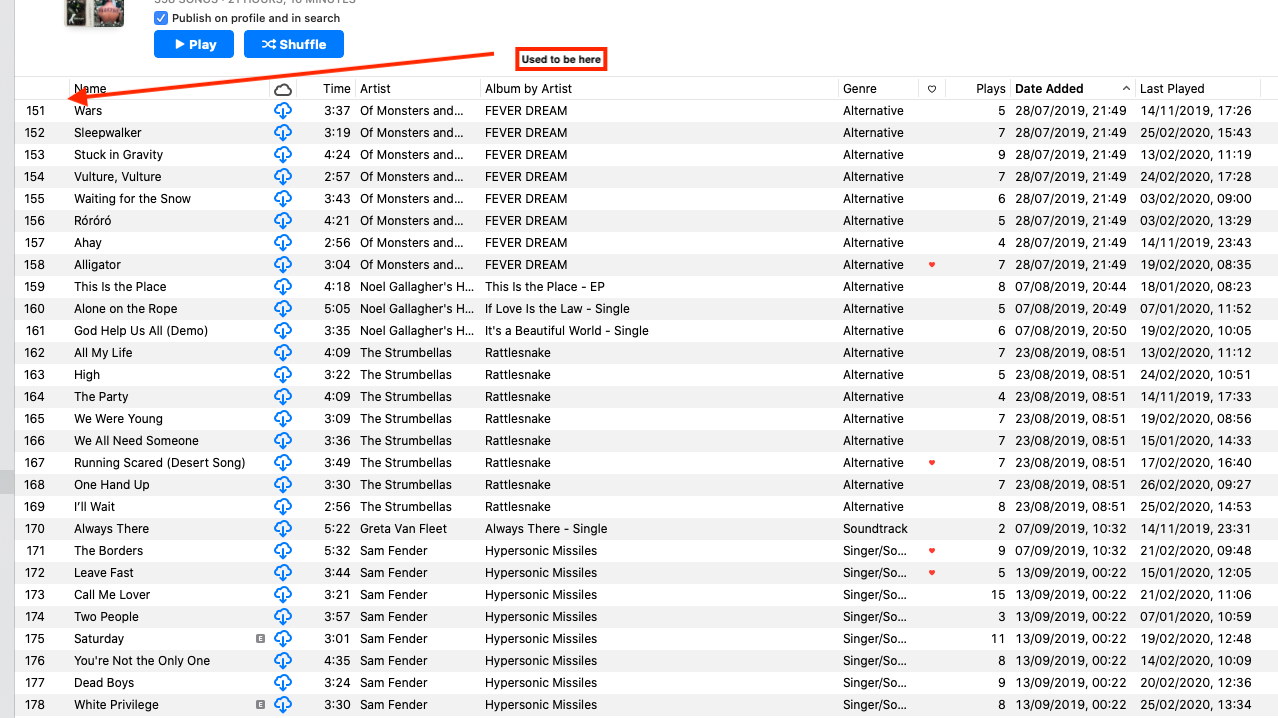
Task: Click the explicit badge on White Privilege
Action: [261, 705]
